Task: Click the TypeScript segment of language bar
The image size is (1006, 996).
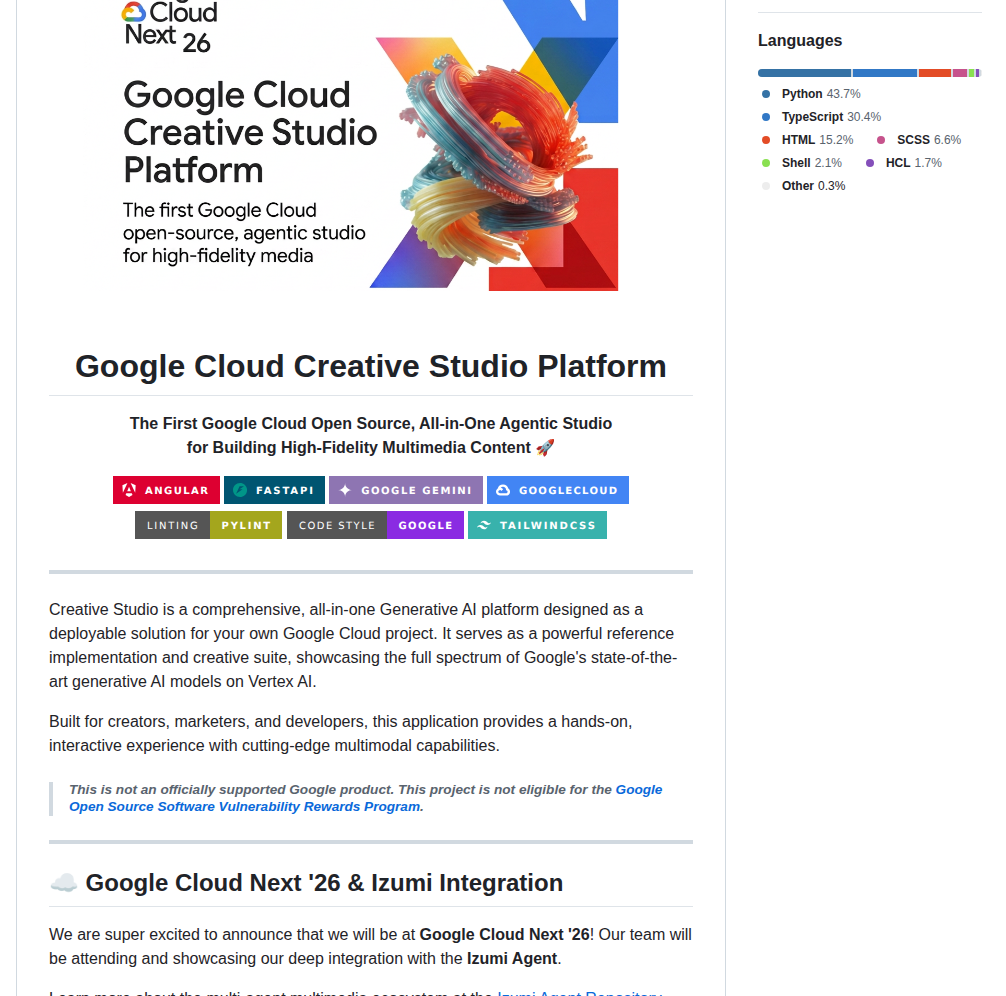Action: pos(885,73)
